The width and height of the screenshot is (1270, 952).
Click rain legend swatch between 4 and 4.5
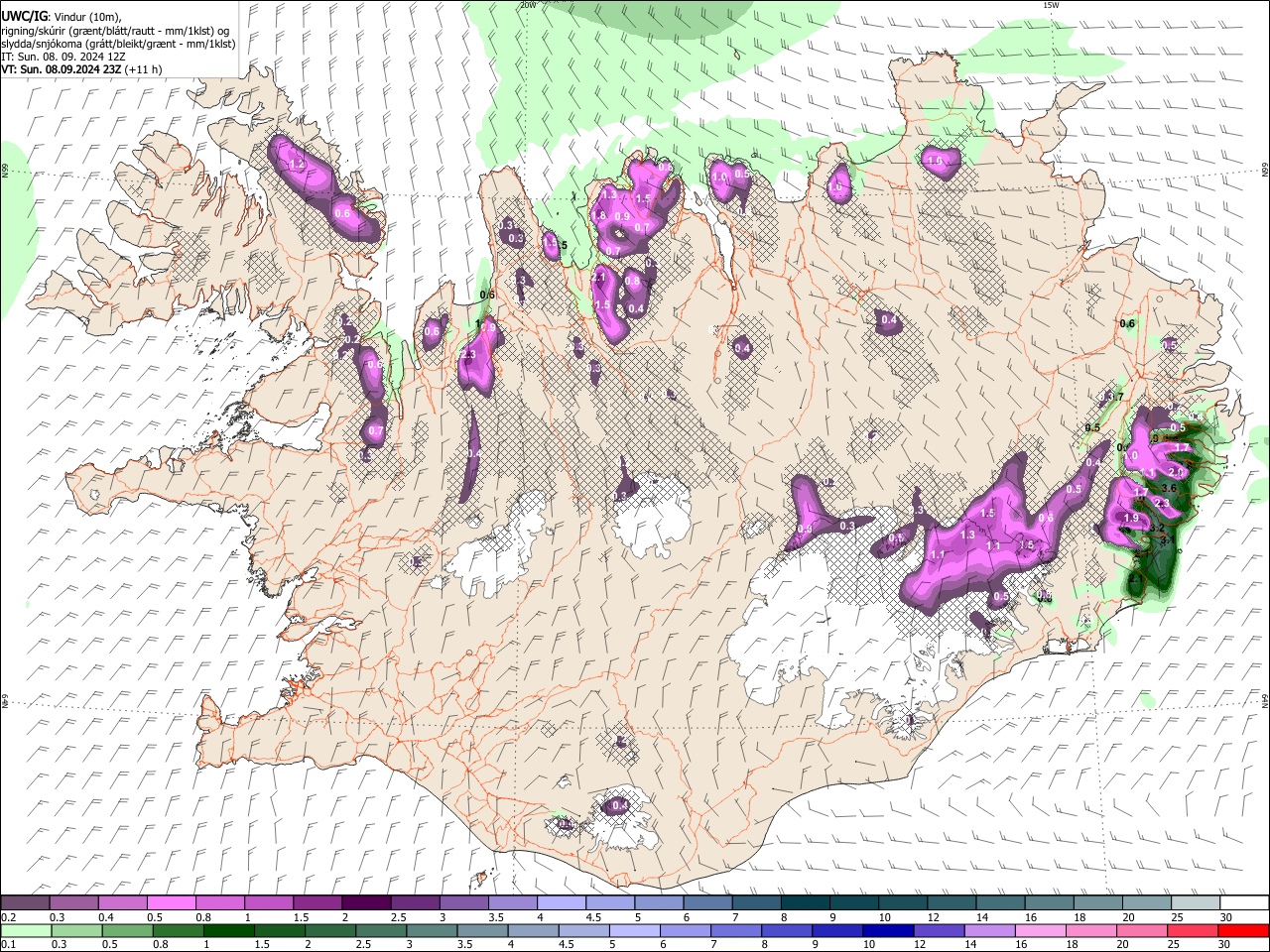click(x=533, y=930)
